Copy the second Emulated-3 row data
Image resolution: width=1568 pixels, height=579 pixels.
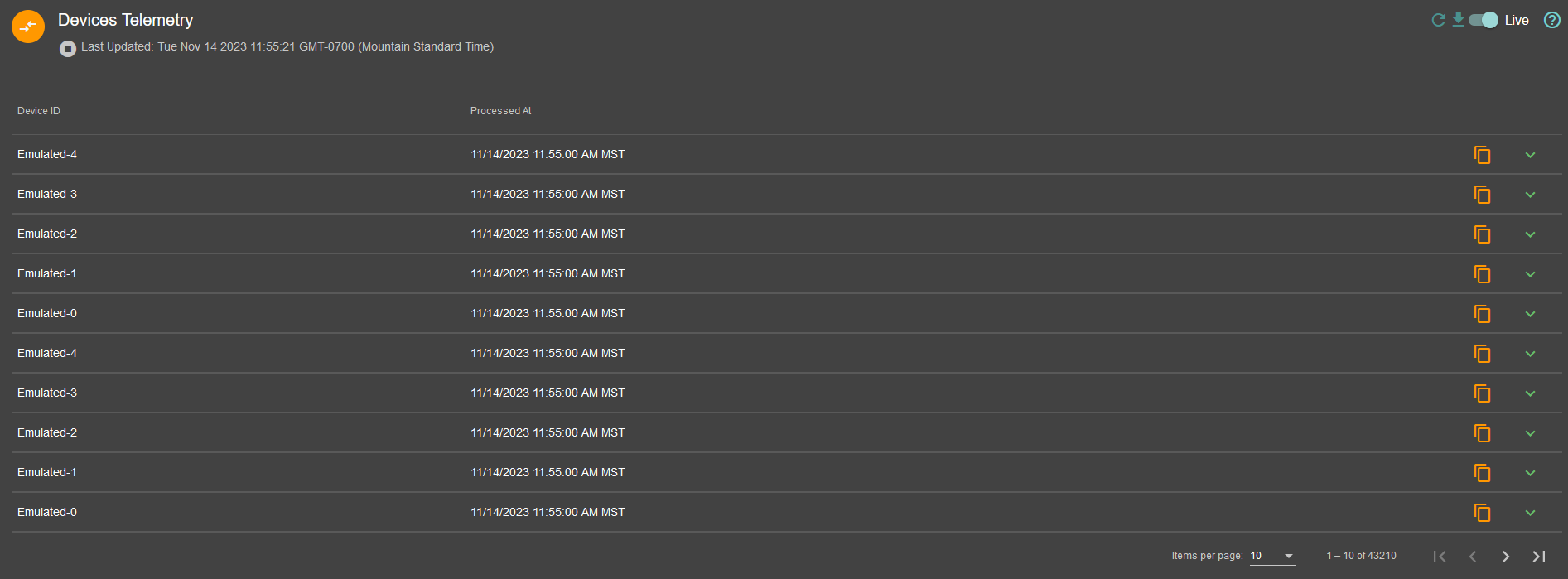pos(1482,393)
